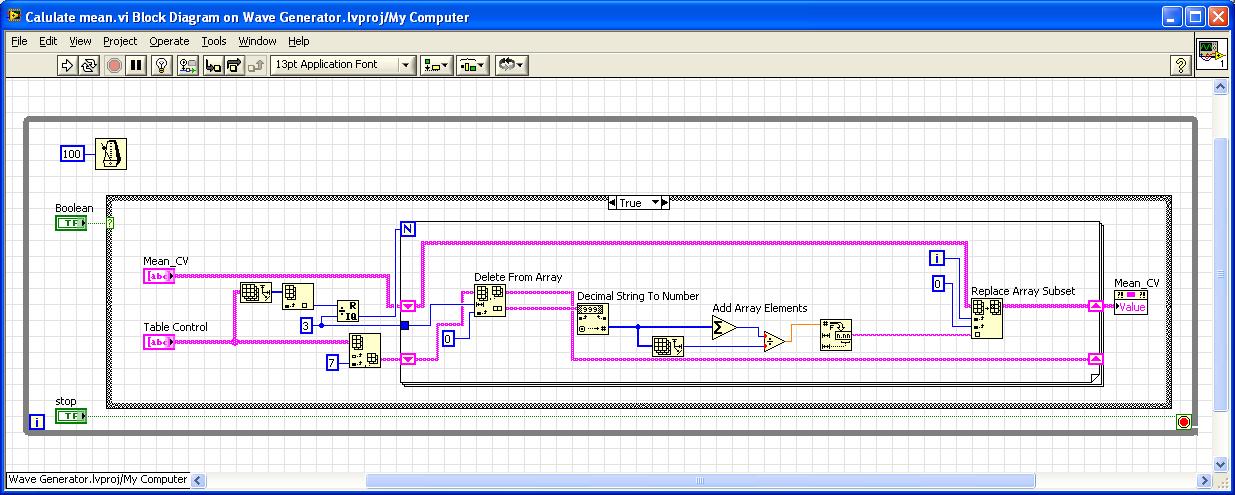This screenshot has width=1235, height=495.
Task: Select the Array Size node below Add Array Elements
Action: coord(669,346)
